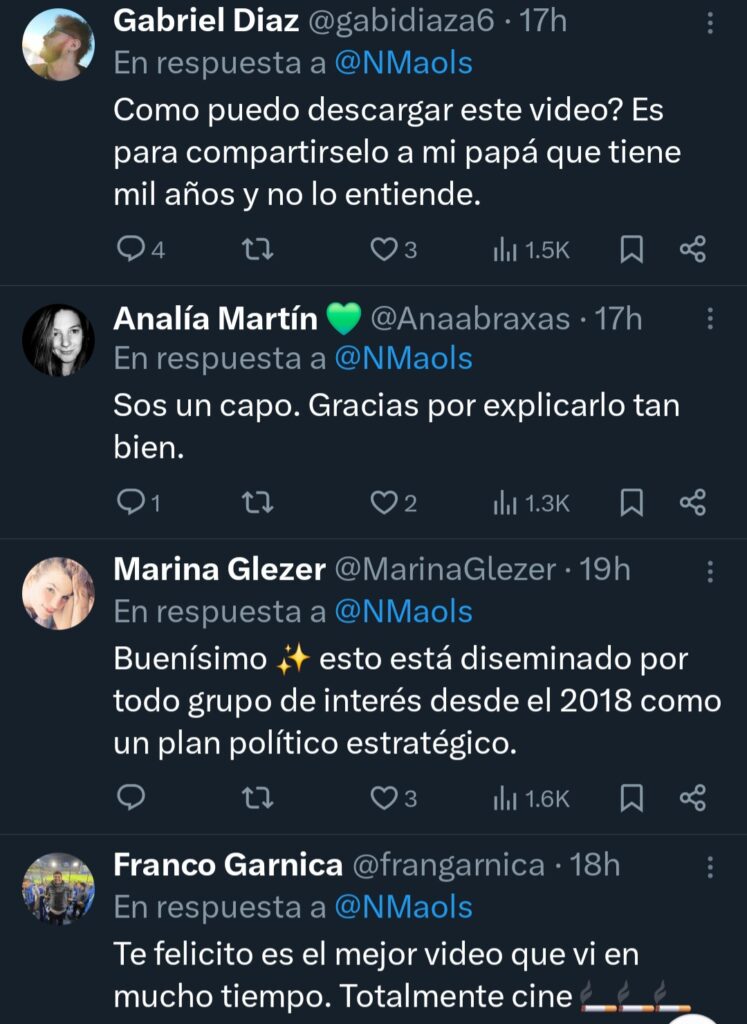
Task: Open more options on Gabriel Diaz's tweet
Action: click(x=710, y=22)
